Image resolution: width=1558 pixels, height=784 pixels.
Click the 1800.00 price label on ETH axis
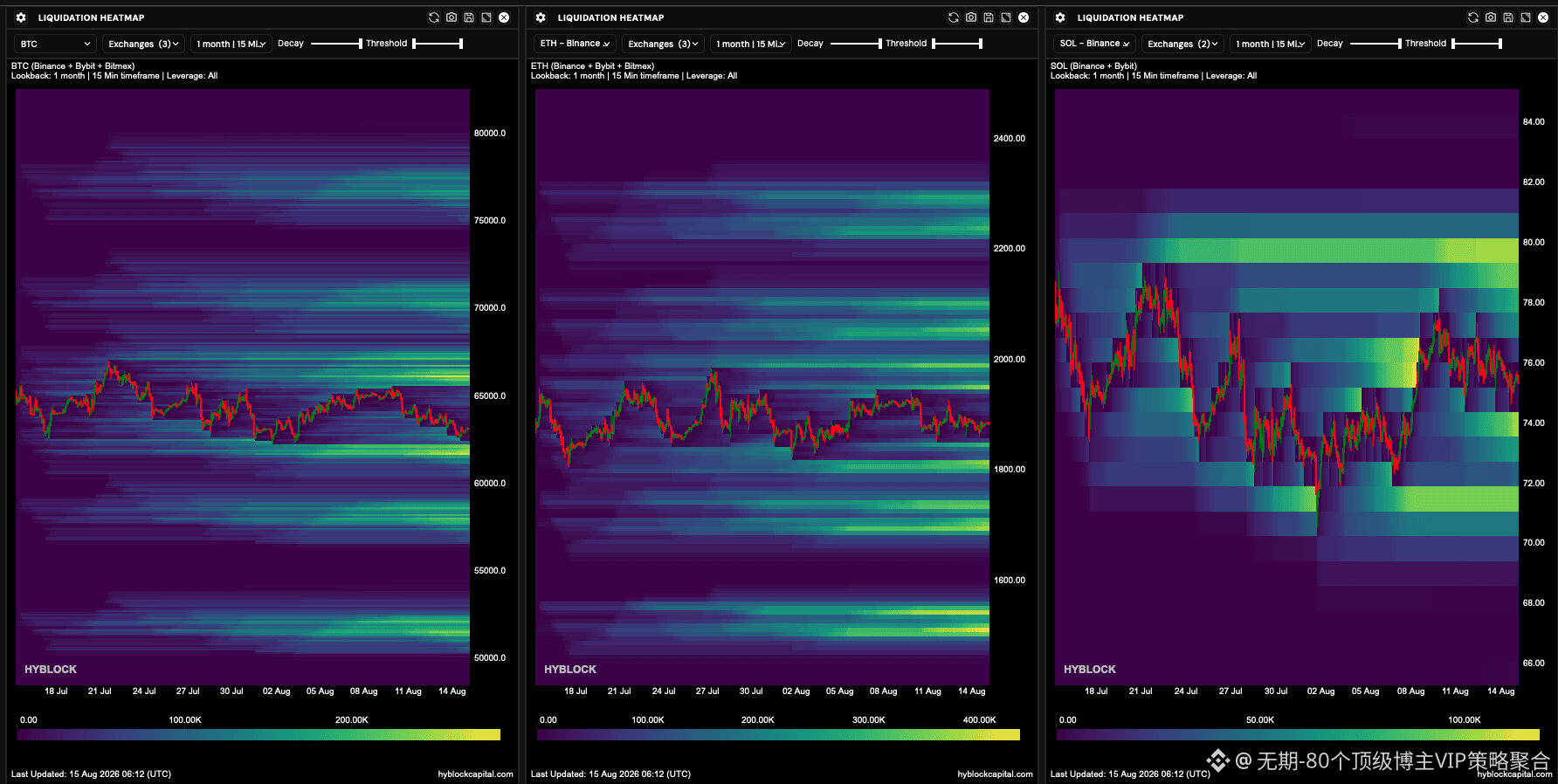click(x=1010, y=470)
